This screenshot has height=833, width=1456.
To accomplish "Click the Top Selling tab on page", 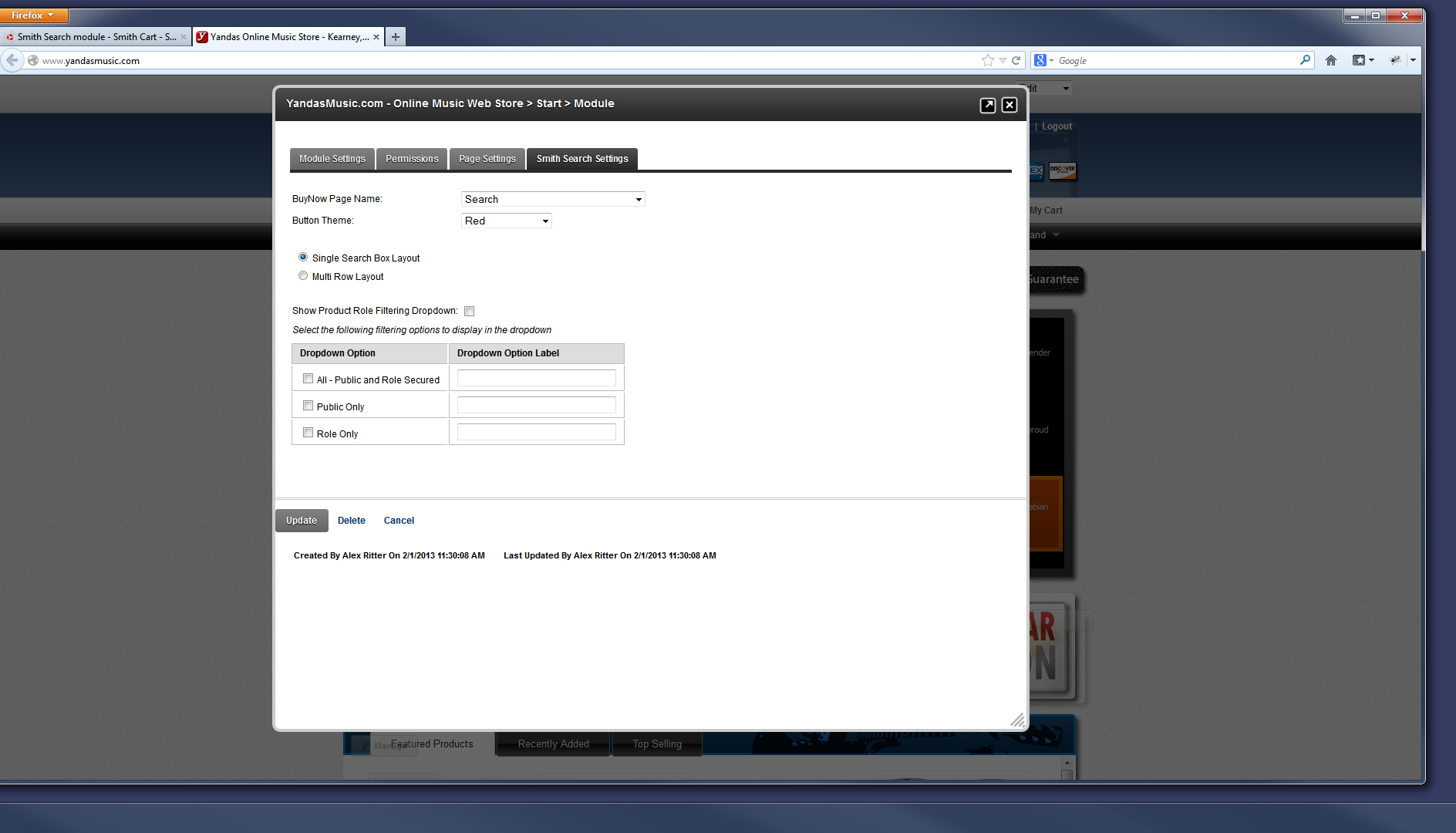I will click(657, 744).
